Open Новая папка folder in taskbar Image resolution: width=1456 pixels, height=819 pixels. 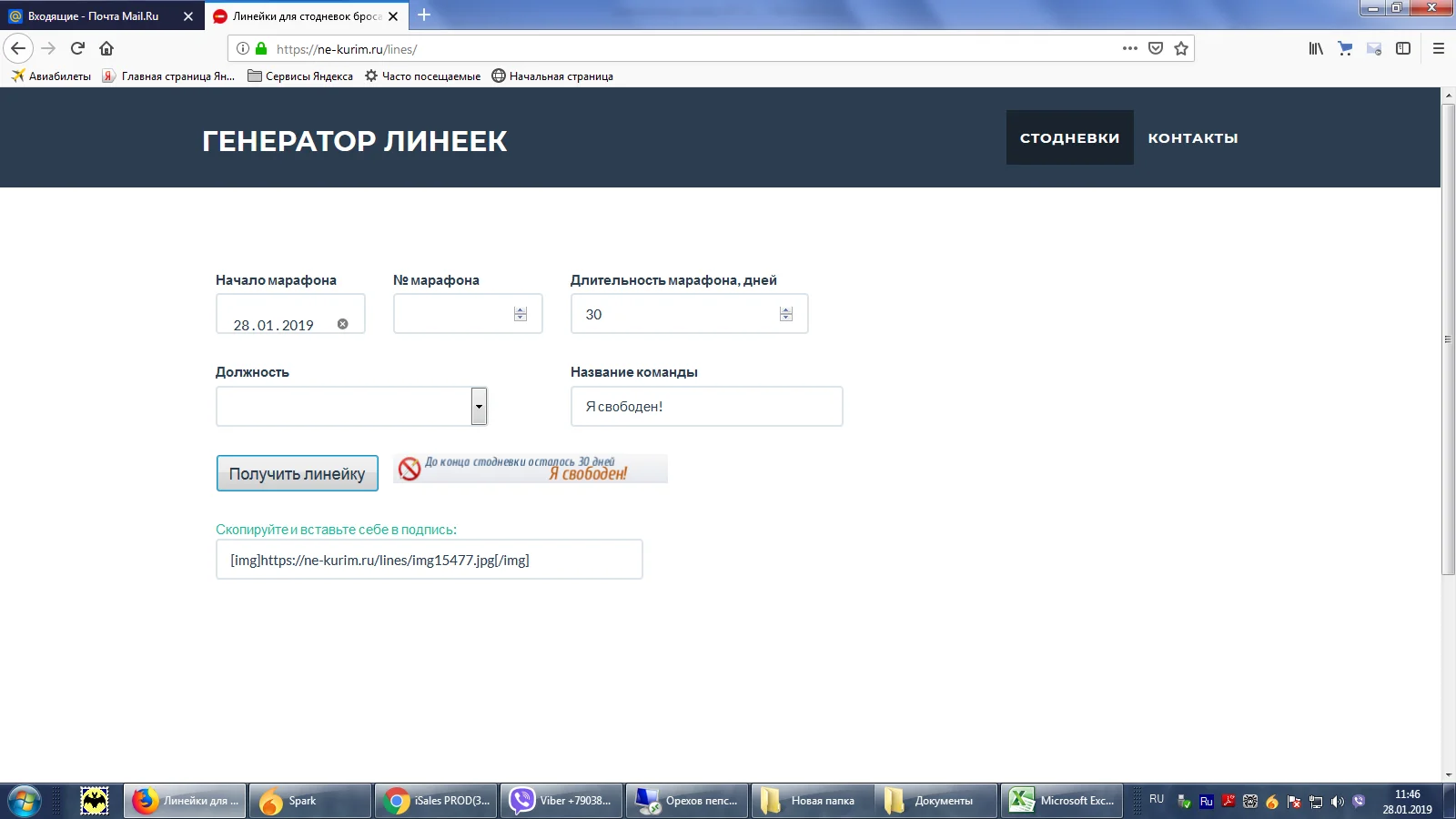click(813, 801)
